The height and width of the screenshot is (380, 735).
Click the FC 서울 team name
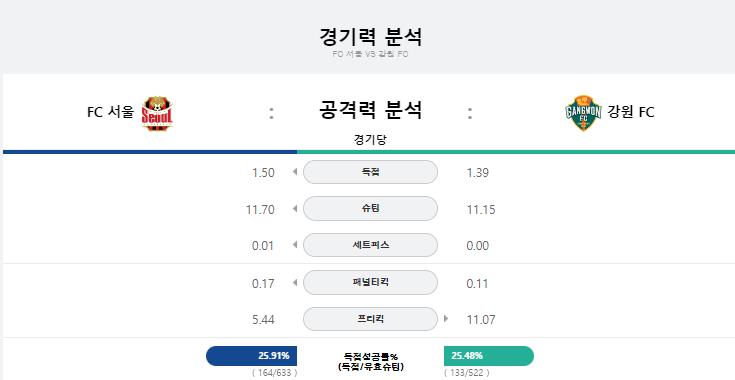point(111,112)
